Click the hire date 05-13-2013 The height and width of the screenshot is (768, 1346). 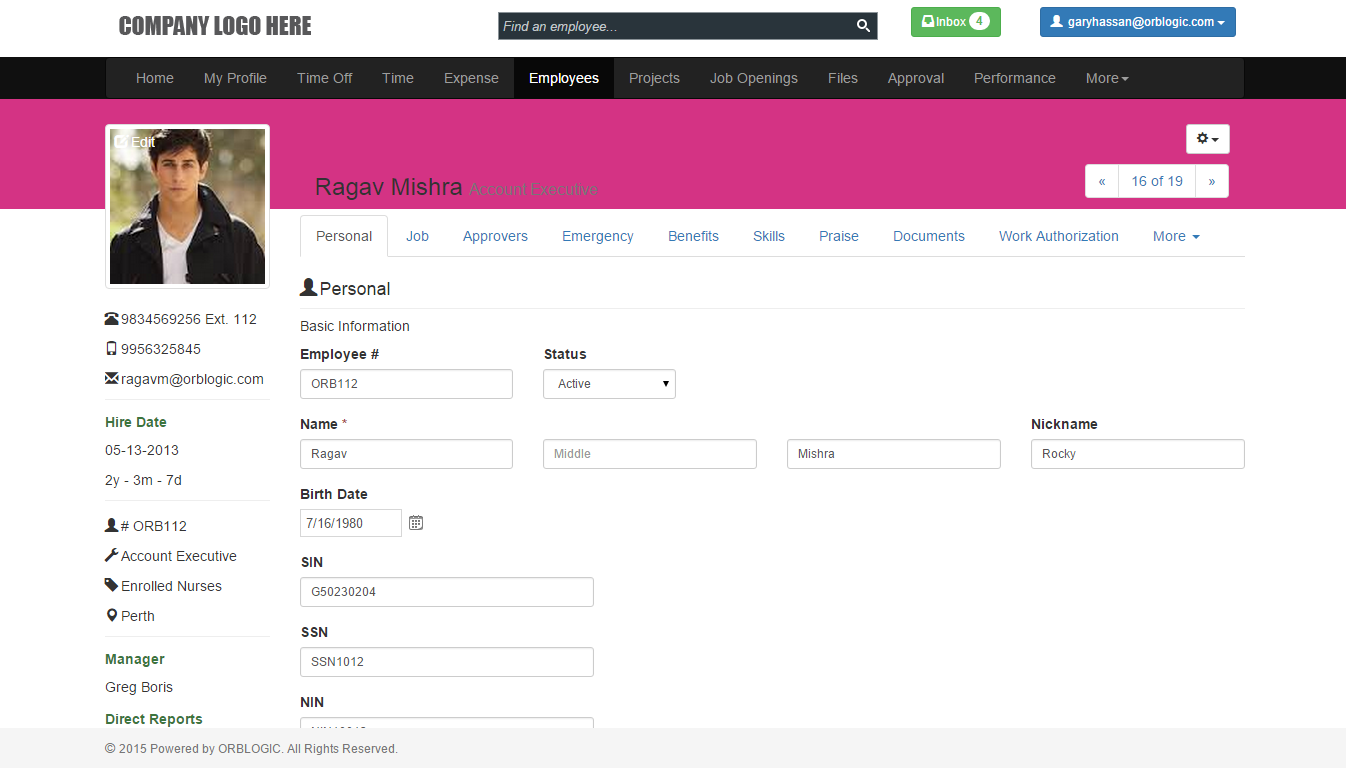[142, 450]
